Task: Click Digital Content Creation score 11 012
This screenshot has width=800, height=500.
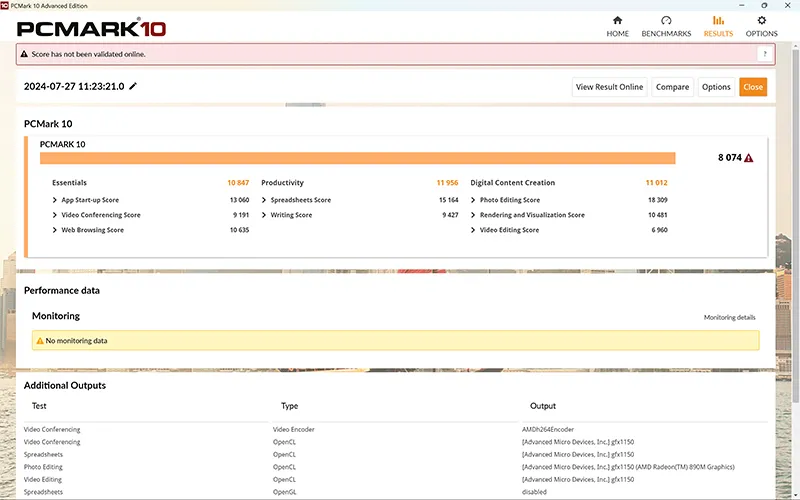Action: (656, 183)
